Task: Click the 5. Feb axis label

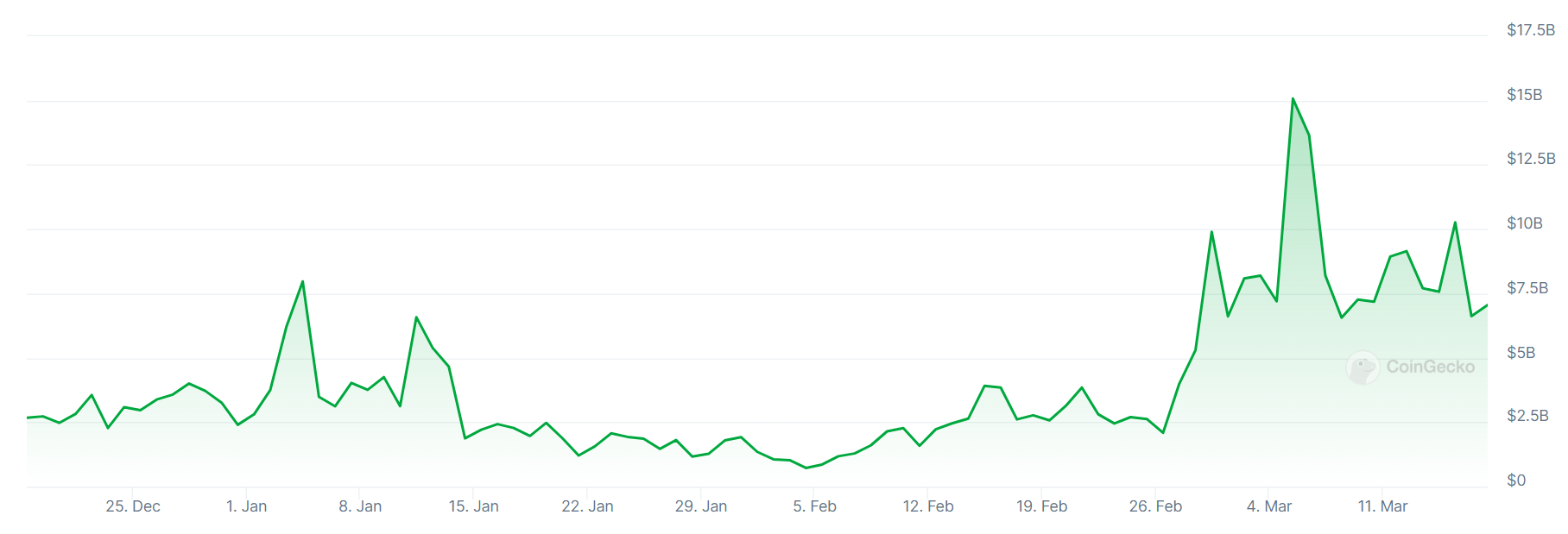Action: pyautogui.click(x=814, y=506)
